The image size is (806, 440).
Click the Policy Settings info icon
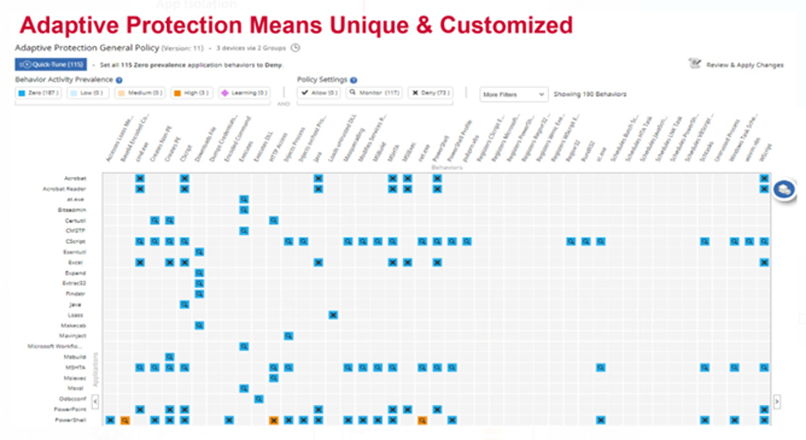352,79
